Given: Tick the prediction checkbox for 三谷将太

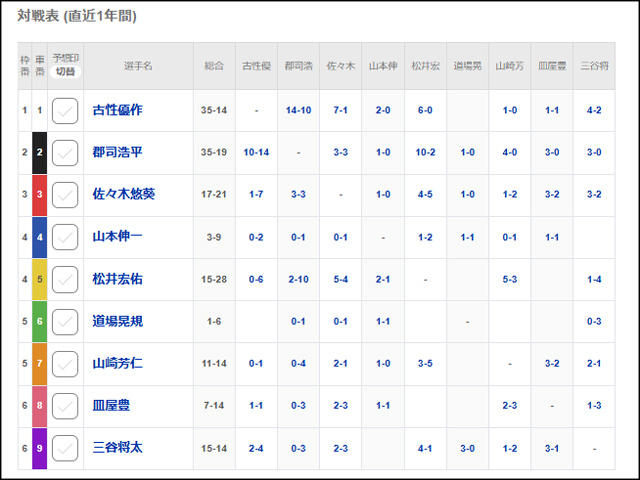Looking at the screenshot, I should (x=65, y=447).
